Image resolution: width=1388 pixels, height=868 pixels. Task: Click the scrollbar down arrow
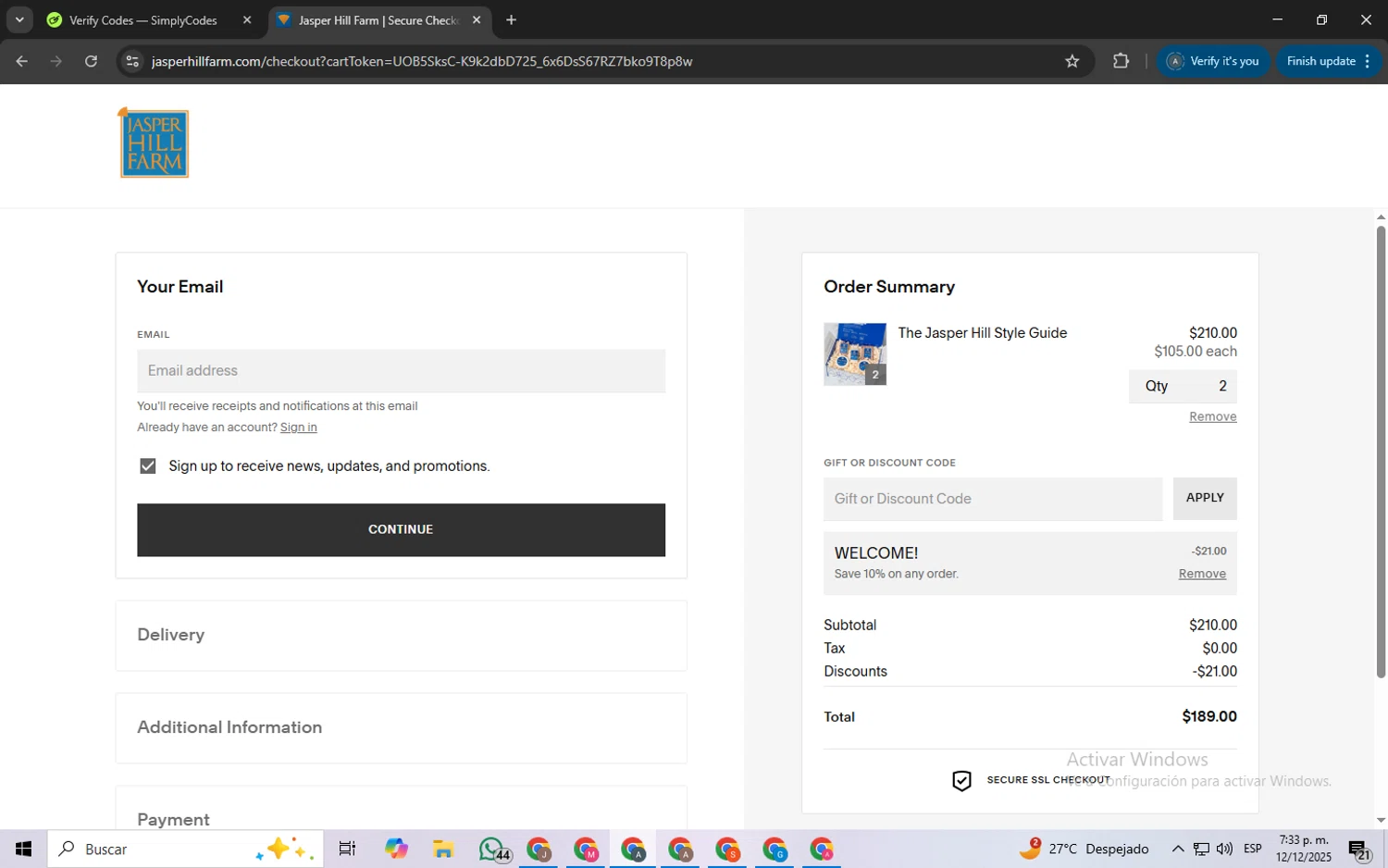[x=1381, y=820]
